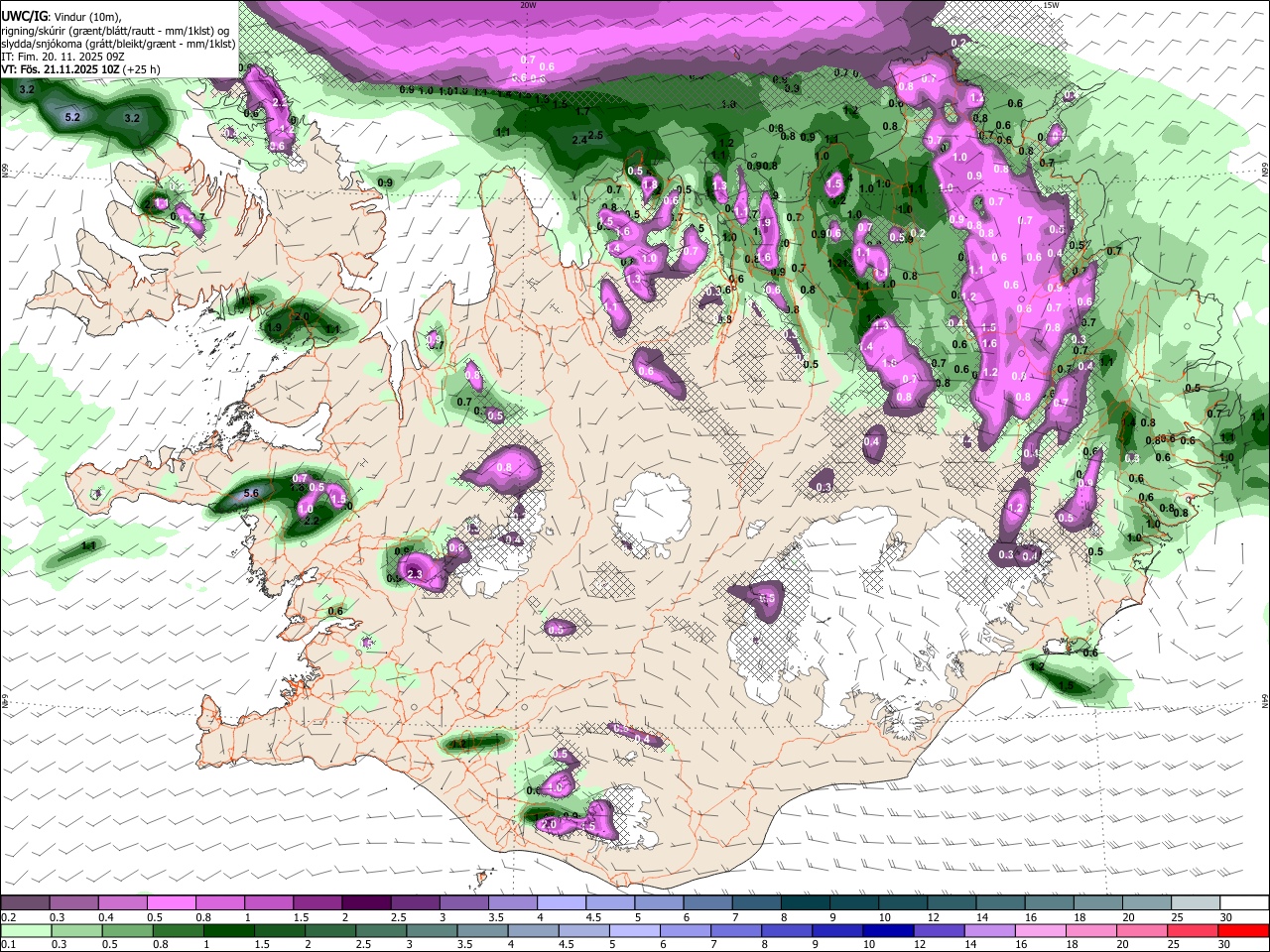Choose the violet rain swatch 12–14
1270x952 pixels.
[x=938, y=930]
